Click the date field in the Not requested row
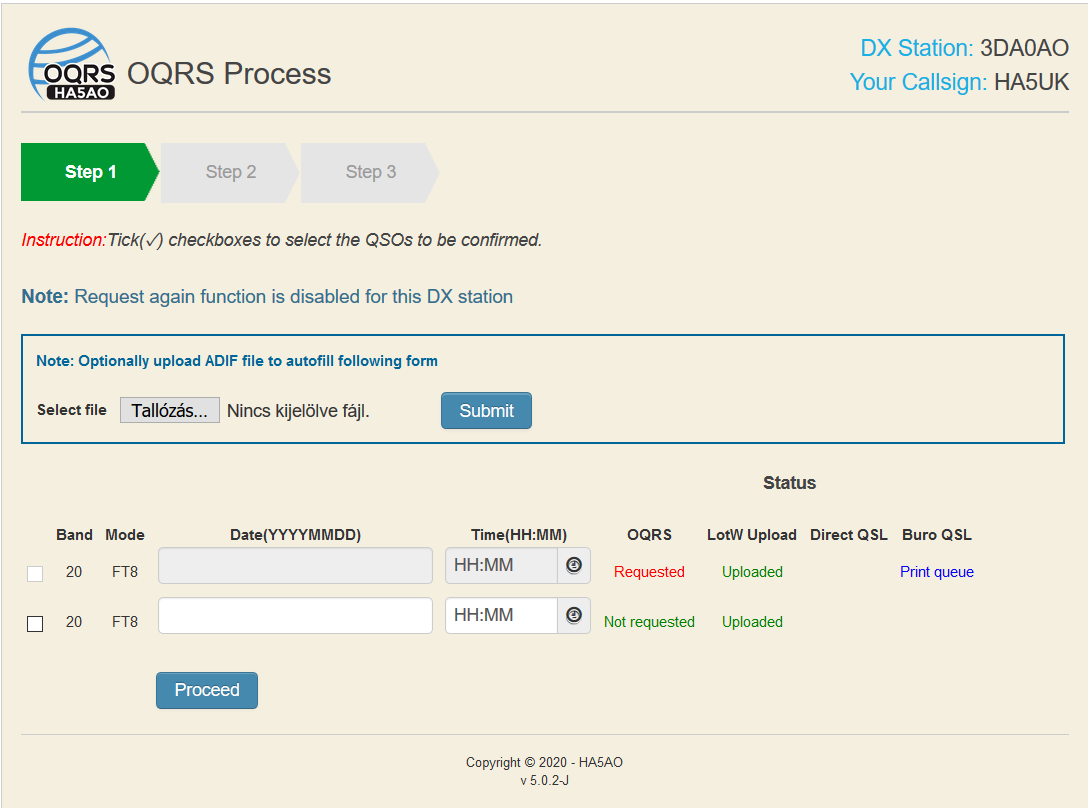This screenshot has width=1088, height=808. click(x=295, y=616)
